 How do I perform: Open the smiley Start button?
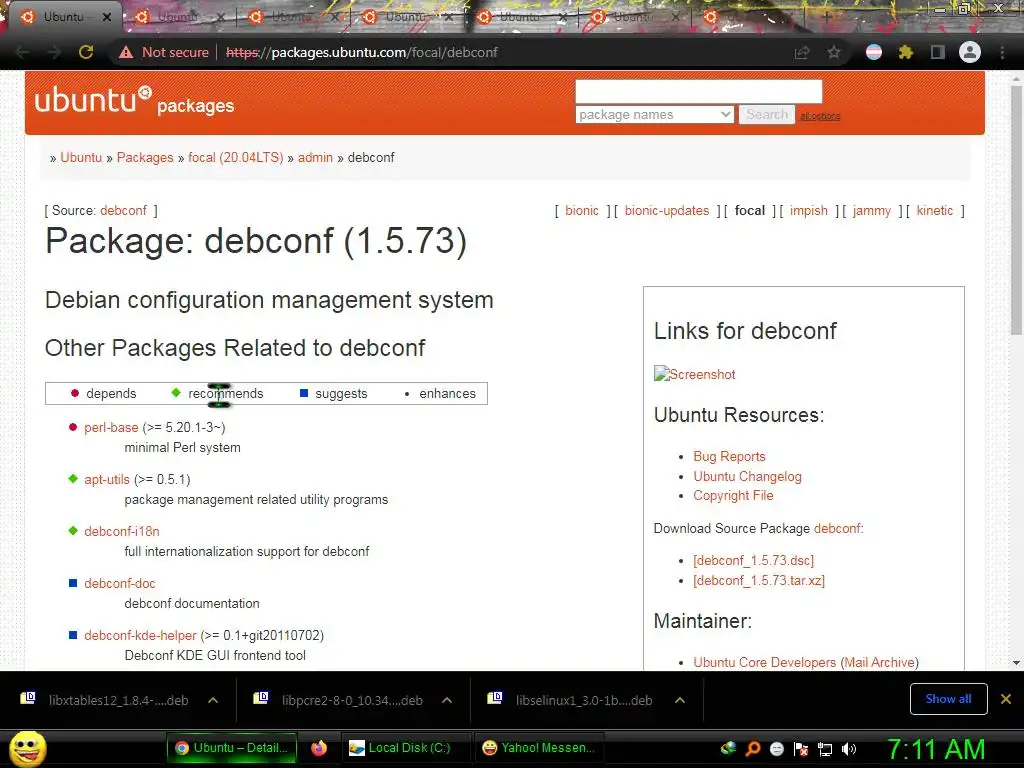[x=27, y=748]
